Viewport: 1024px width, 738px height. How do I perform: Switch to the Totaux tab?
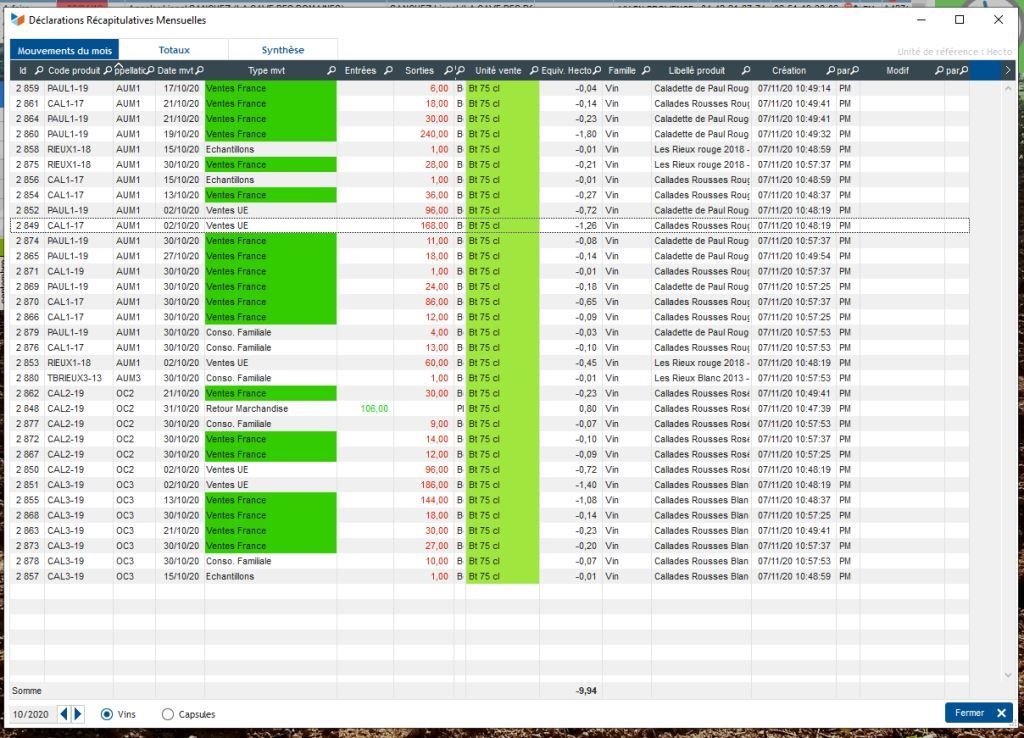[174, 50]
